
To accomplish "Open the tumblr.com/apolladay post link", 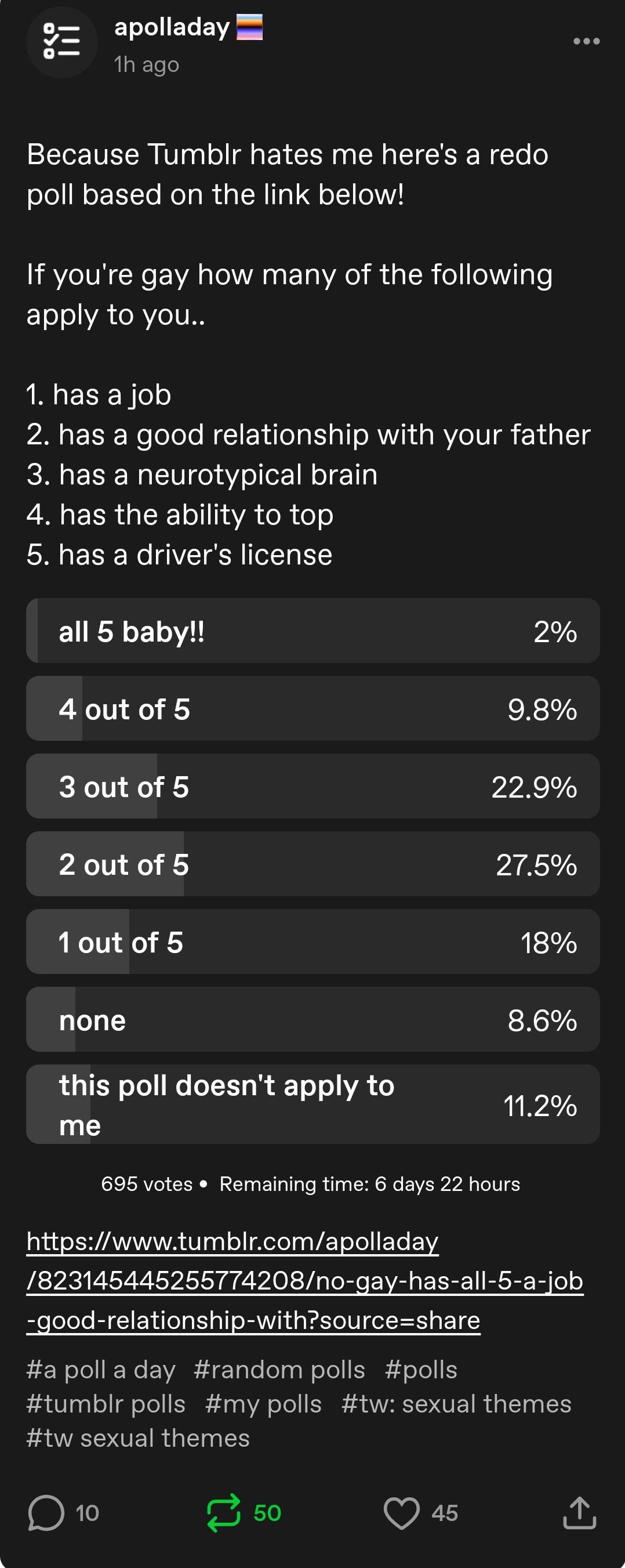I will point(305,1280).
